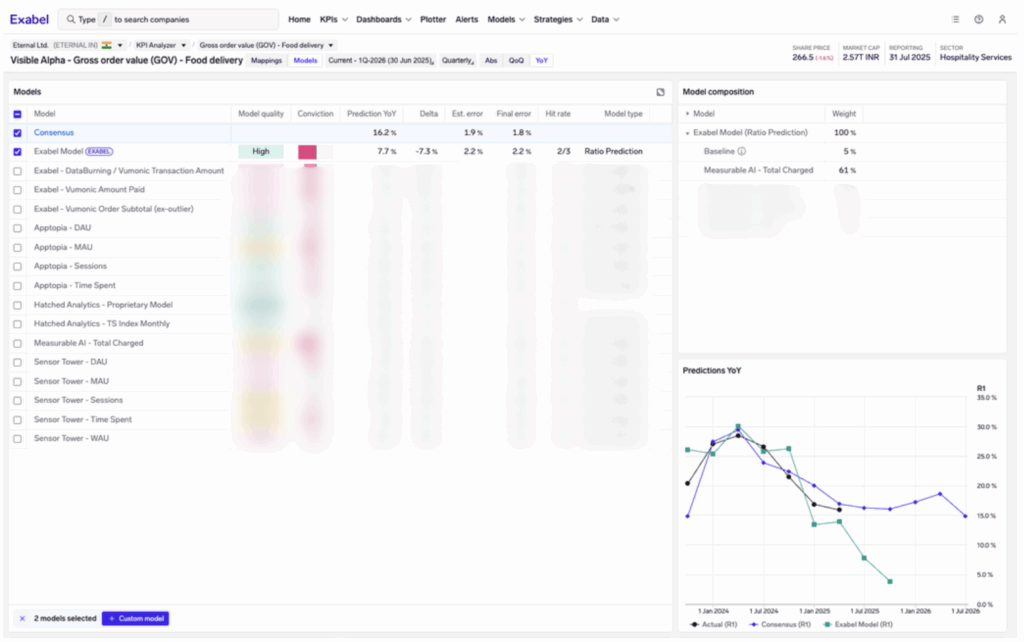Switch to the Models tab under KPI title
Screen dimensions: 1024x642
[x=305, y=61]
